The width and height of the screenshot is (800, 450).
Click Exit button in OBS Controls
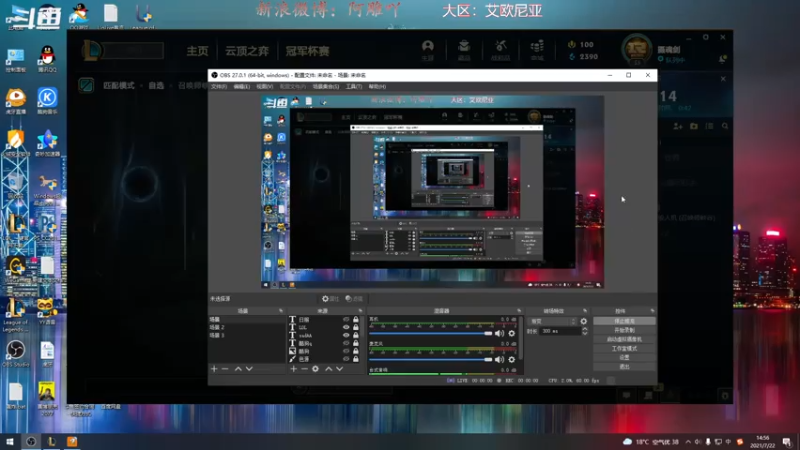[624, 367]
